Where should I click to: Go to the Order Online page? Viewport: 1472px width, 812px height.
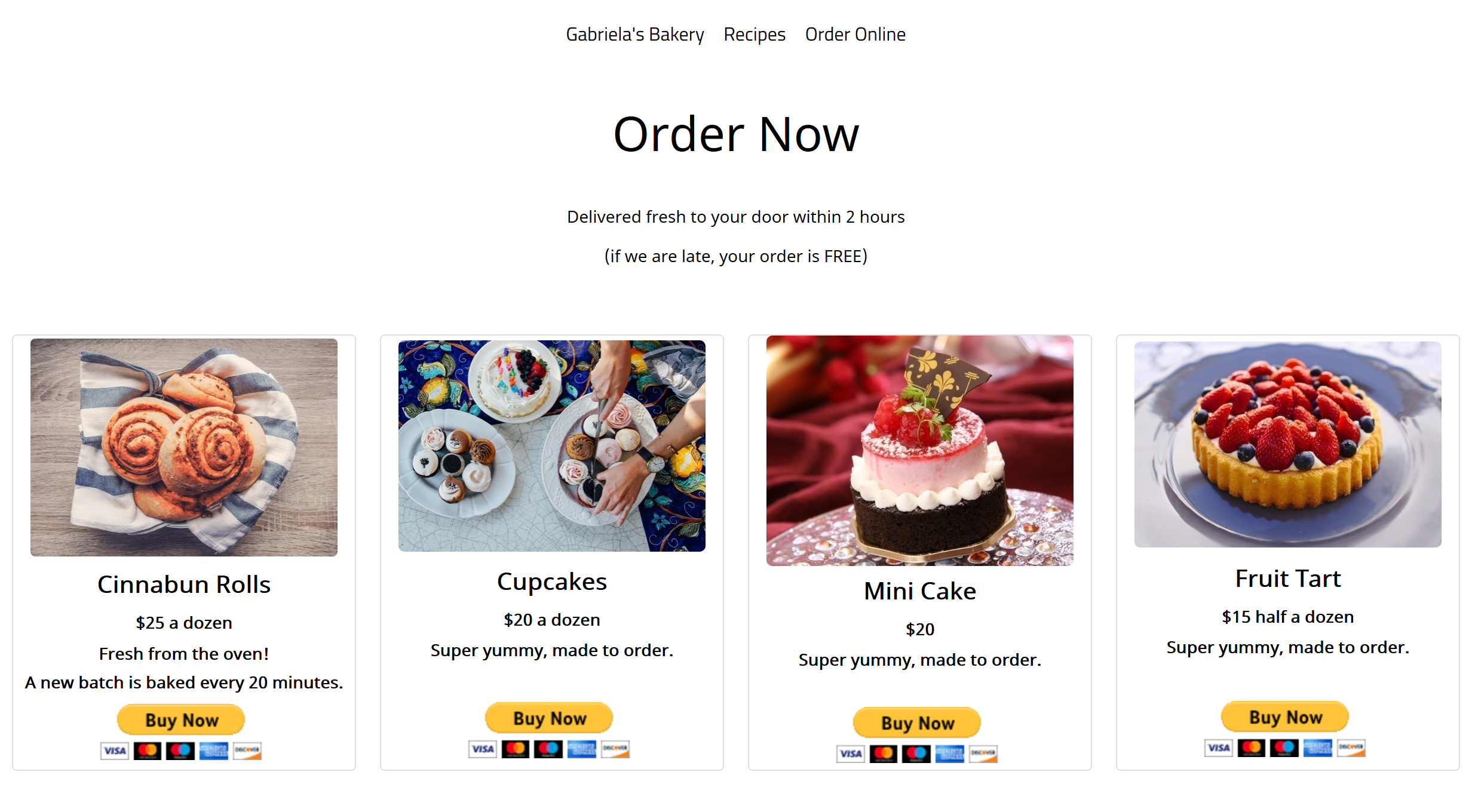point(855,35)
